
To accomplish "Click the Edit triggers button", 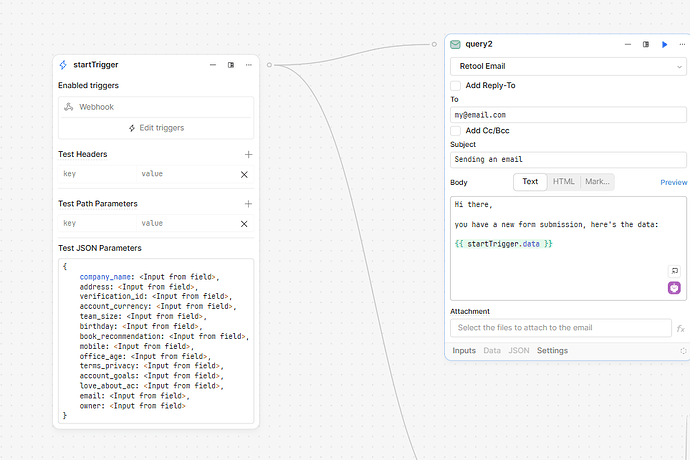I will [156, 128].
